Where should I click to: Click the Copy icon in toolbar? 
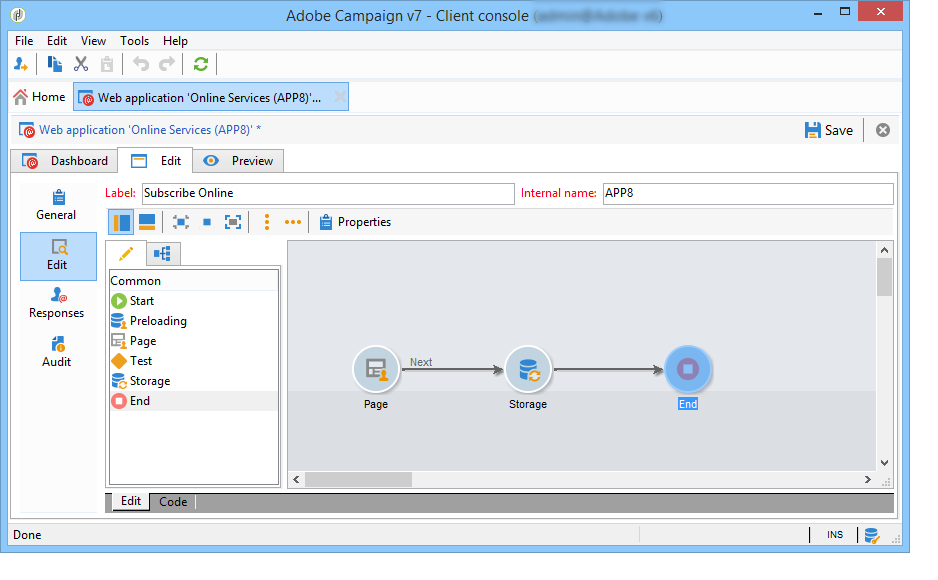pyautogui.click(x=54, y=64)
